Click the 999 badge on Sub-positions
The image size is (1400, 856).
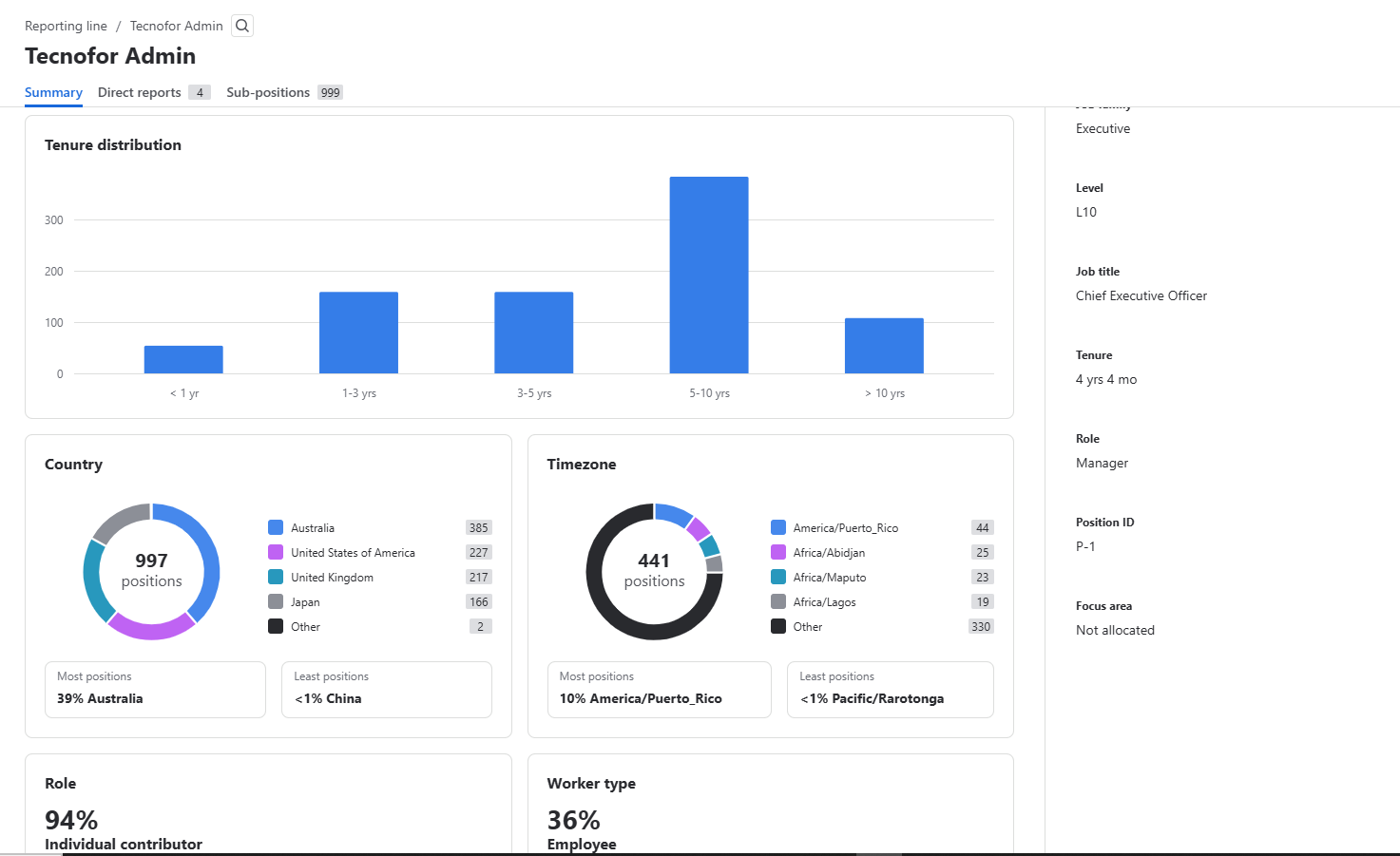click(x=330, y=92)
